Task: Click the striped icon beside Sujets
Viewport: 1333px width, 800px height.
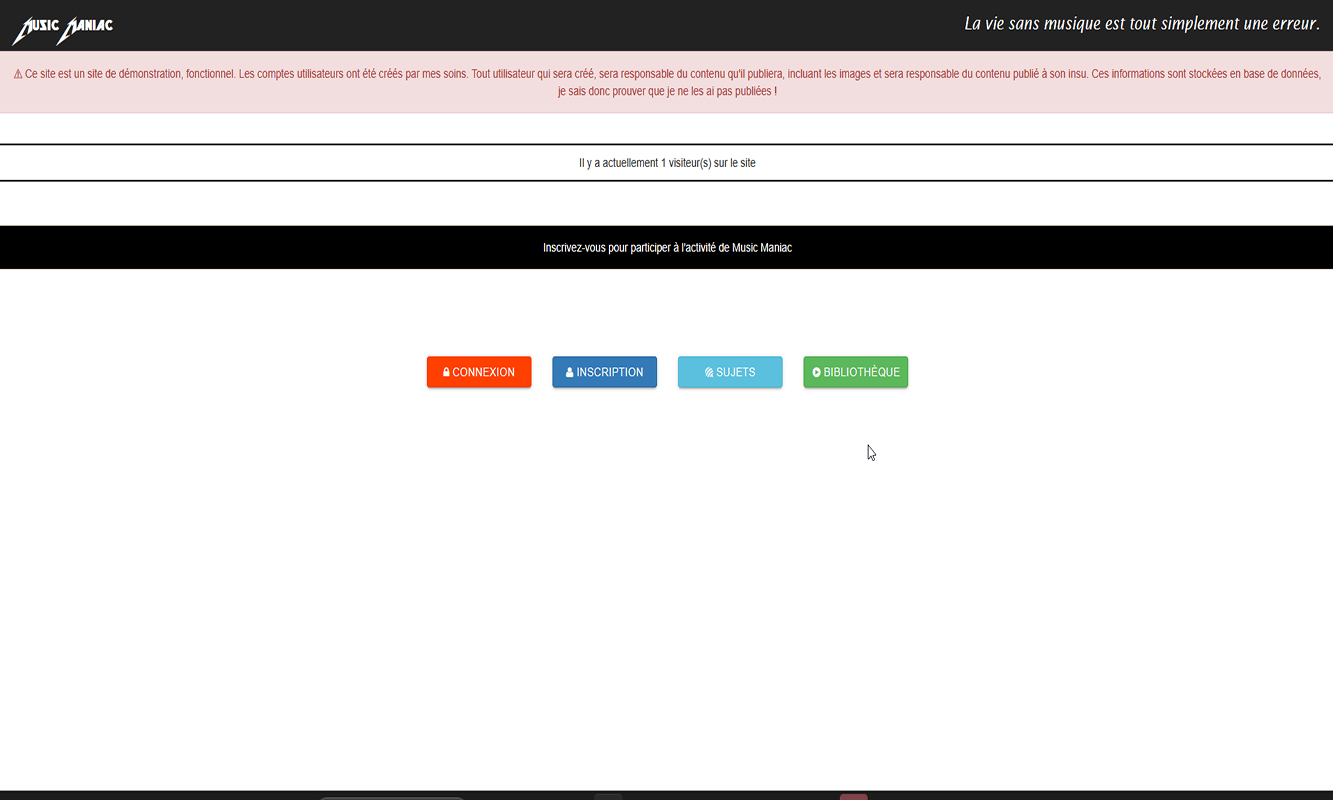Action: coord(709,372)
